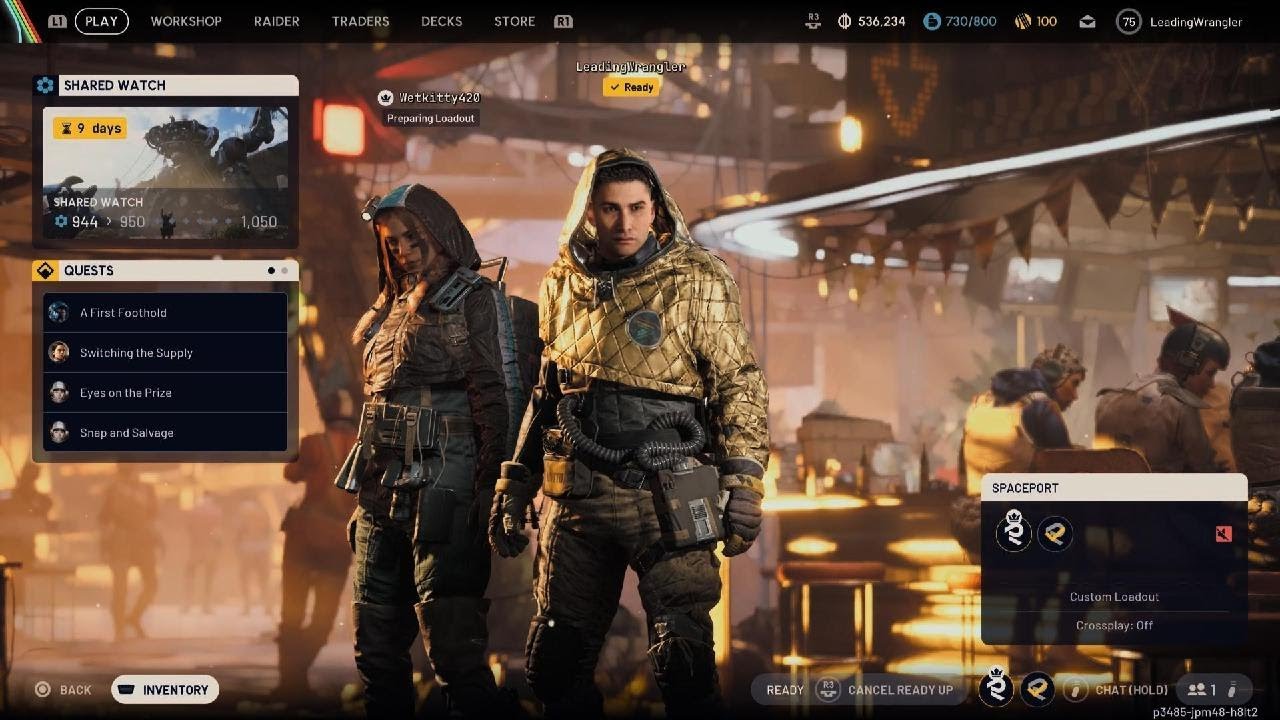The image size is (1280, 720).
Task: Click the Back circle button icon
Action: (x=42, y=689)
